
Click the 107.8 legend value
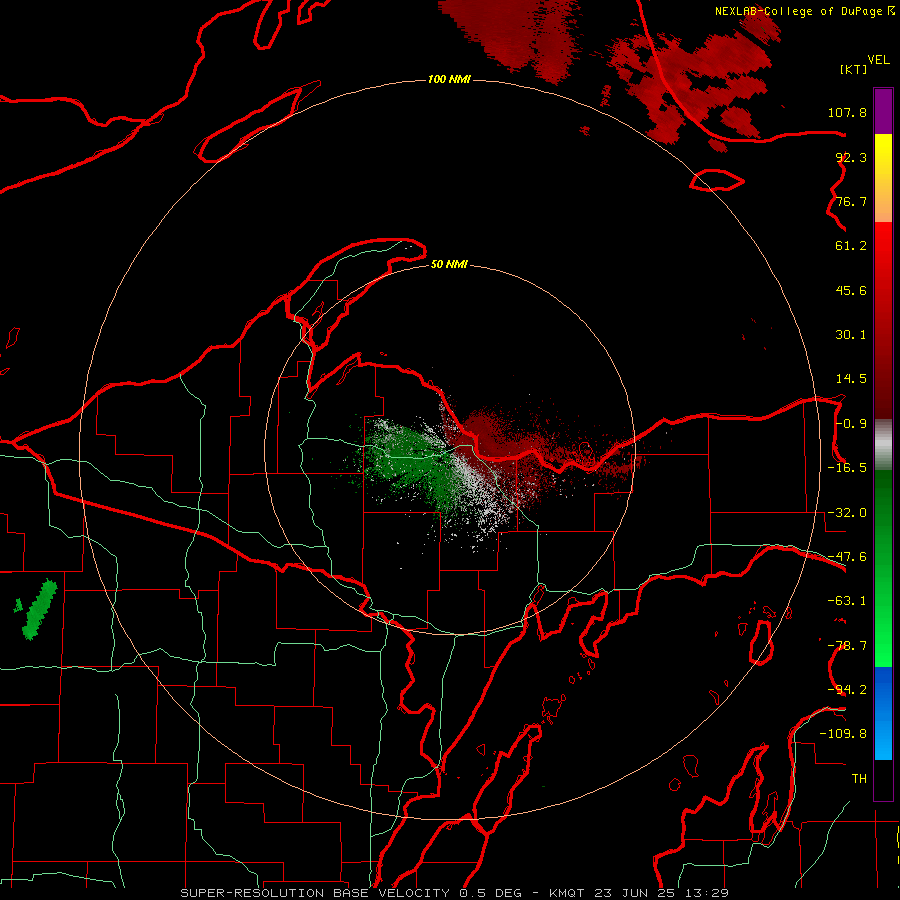point(847,112)
